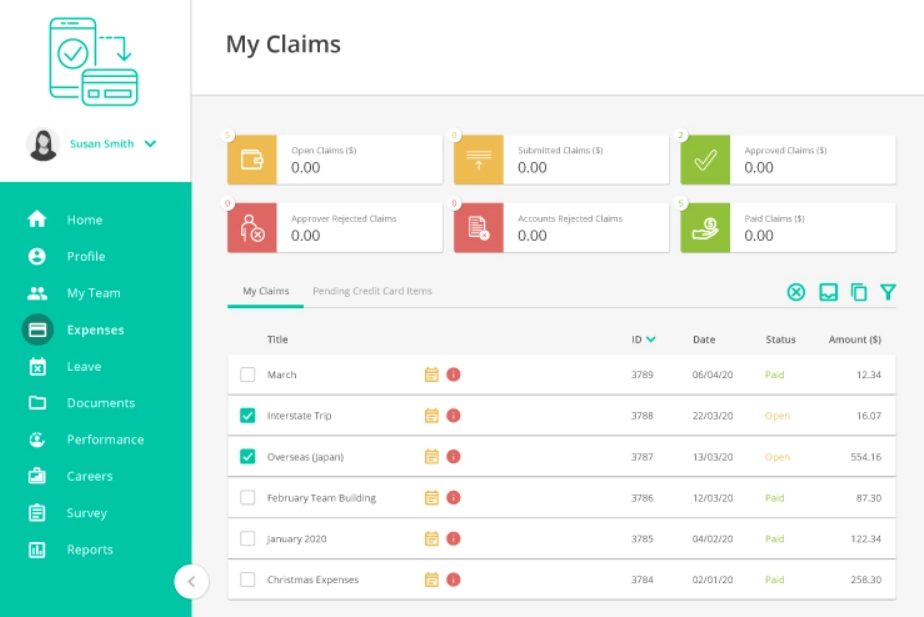This screenshot has height=617, width=924.
Task: Click the Amount ($) column header
Action: 855,339
